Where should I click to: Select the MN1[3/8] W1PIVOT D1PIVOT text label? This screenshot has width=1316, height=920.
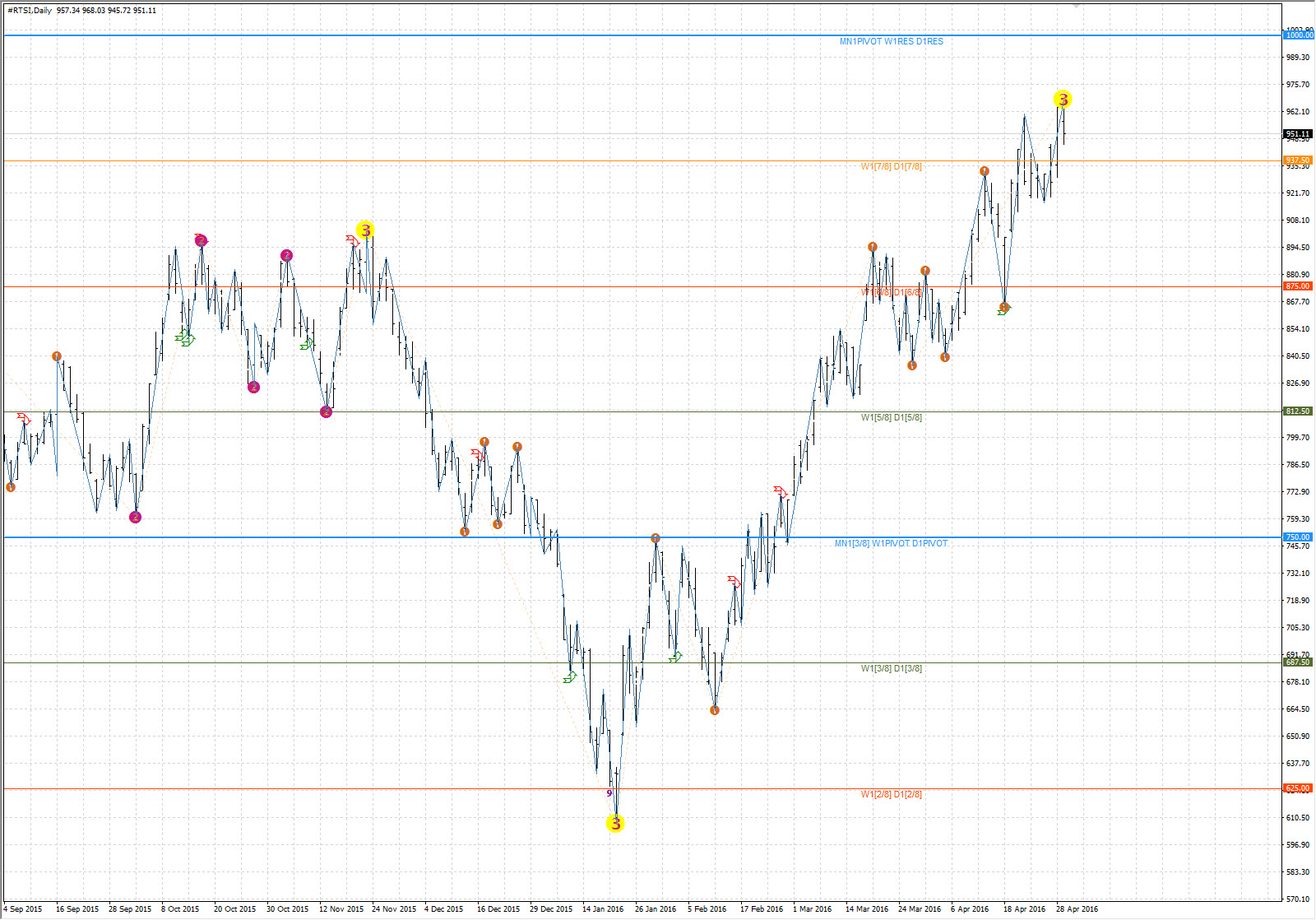[891, 543]
